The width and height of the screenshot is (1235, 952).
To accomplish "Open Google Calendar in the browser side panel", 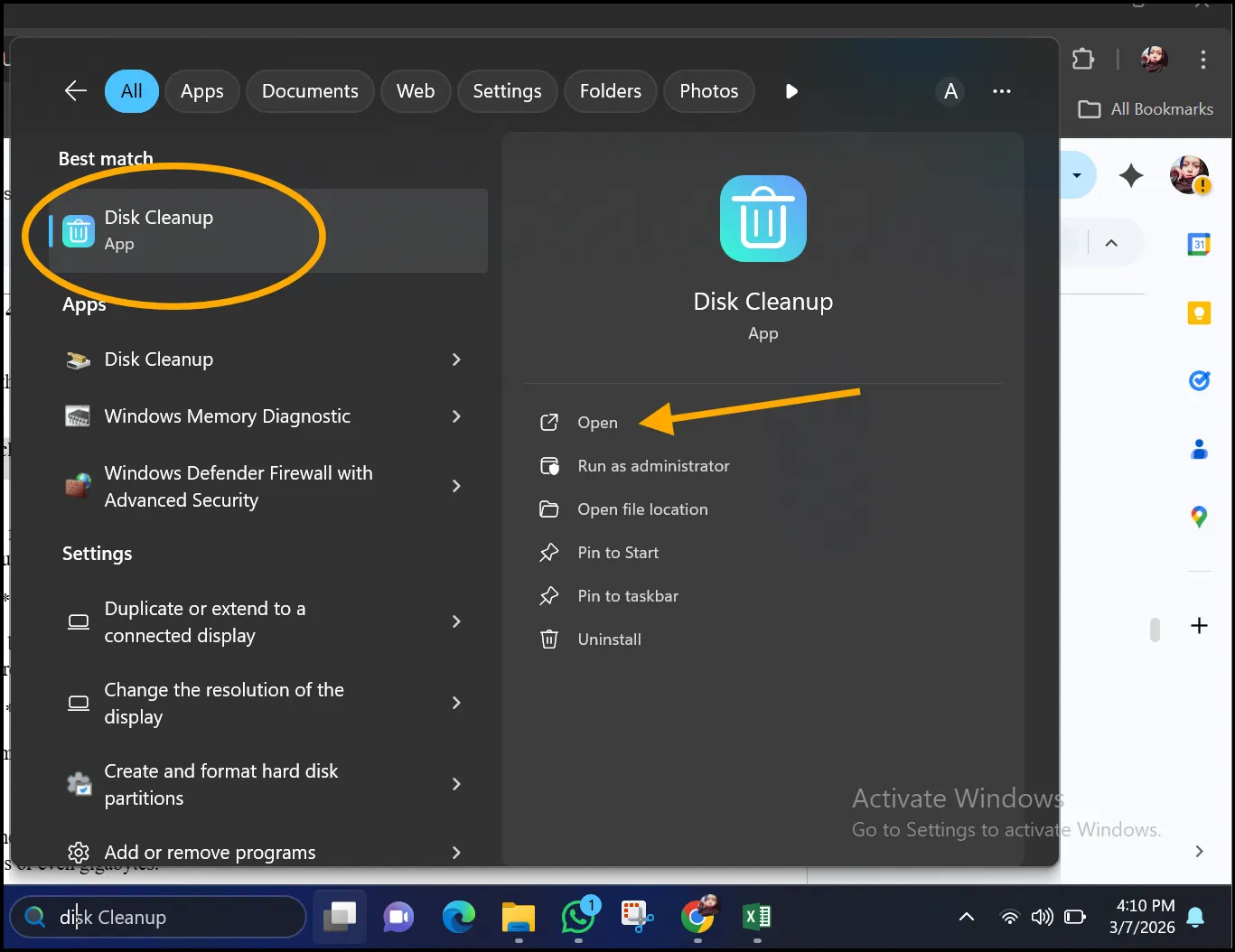I will 1199,244.
